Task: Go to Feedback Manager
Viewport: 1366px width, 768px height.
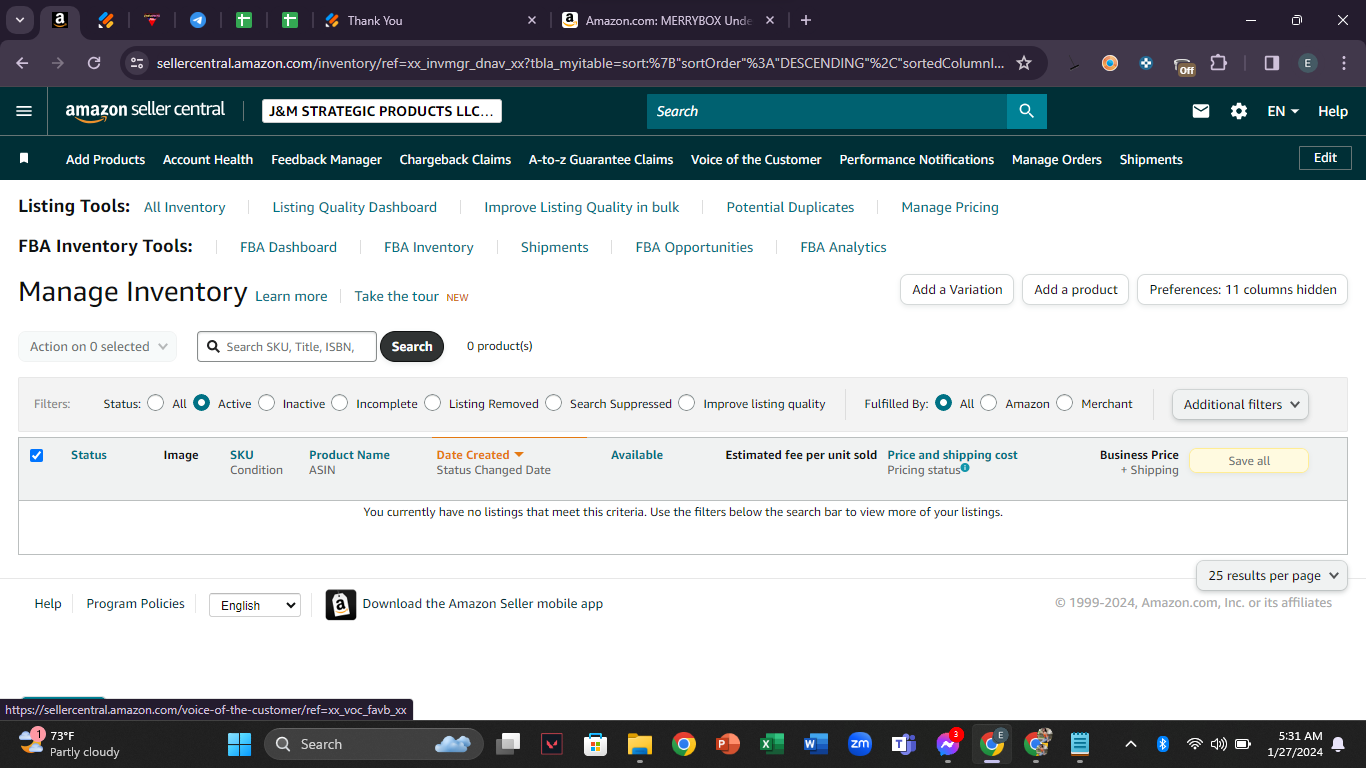Action: 326,159
